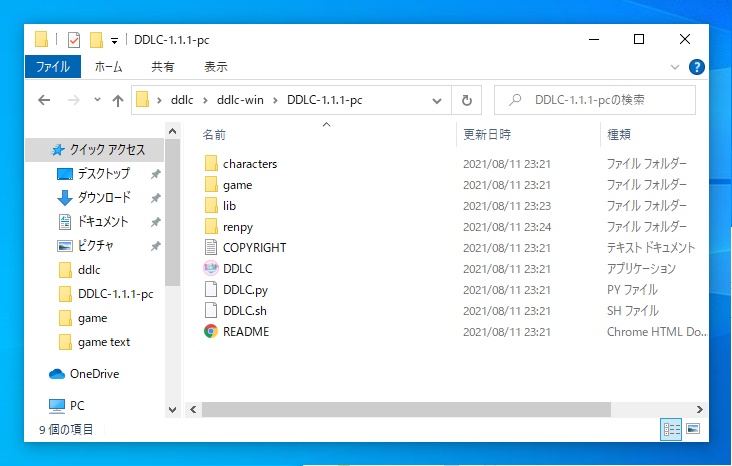732x466 pixels.
Task: Go back with the left arrow
Action: (44, 100)
